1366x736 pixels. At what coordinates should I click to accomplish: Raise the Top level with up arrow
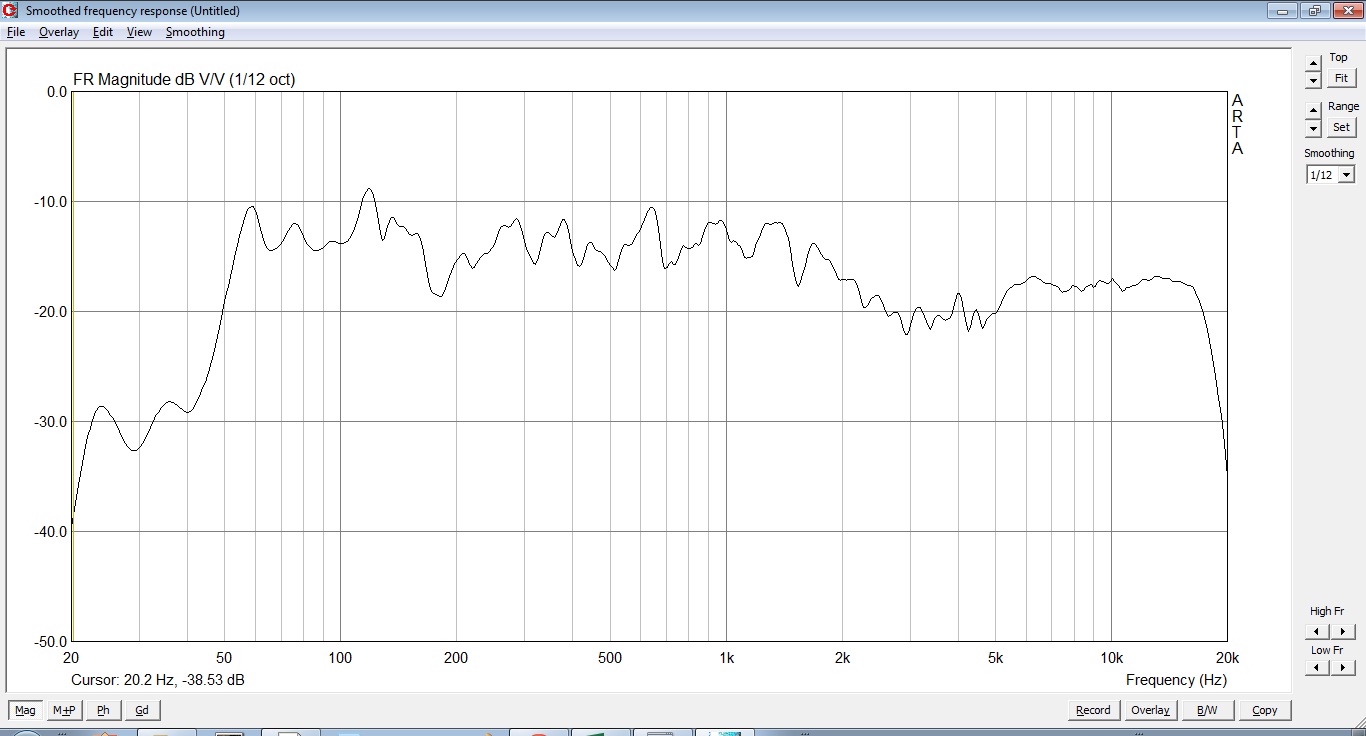(1313, 63)
